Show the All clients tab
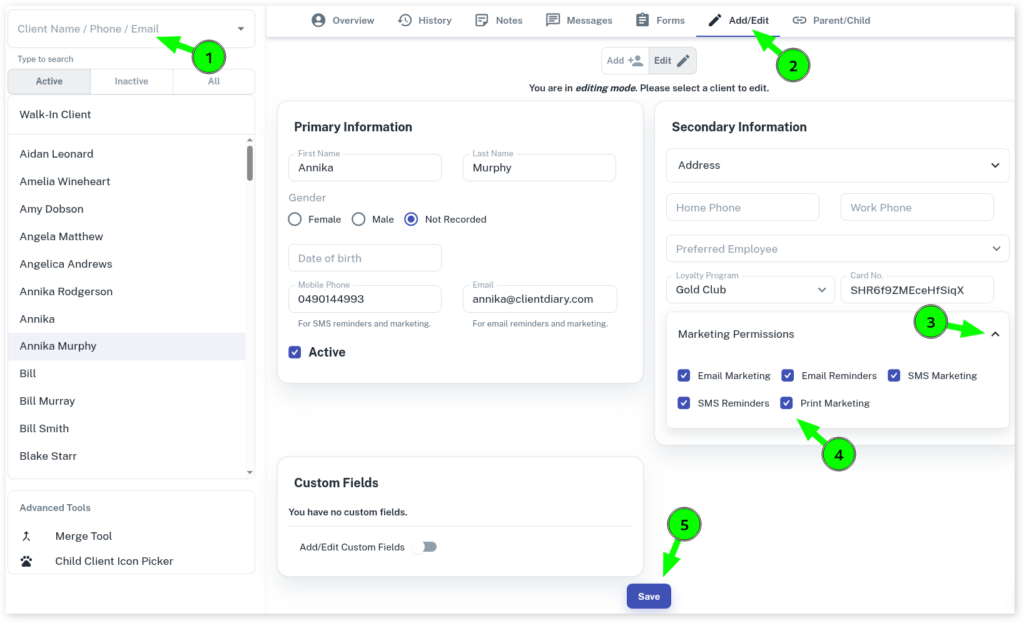This screenshot has height=623, width=1024. point(214,82)
